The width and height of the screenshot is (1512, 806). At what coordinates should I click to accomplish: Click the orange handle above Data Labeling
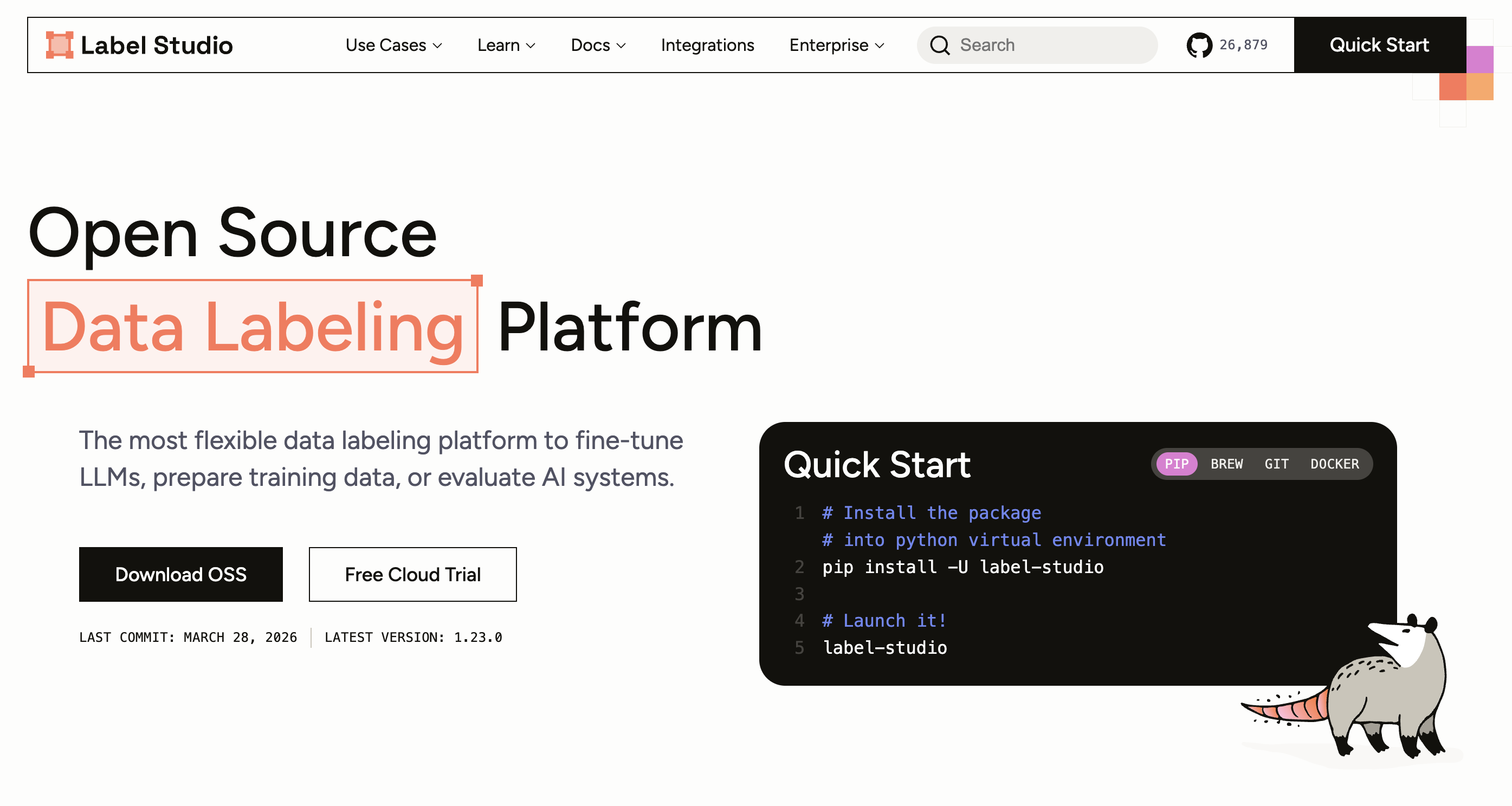(476, 281)
